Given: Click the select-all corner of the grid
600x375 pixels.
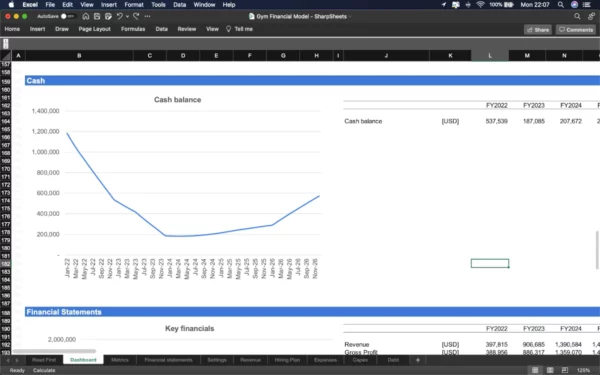Looking at the screenshot, I should [x=6, y=55].
